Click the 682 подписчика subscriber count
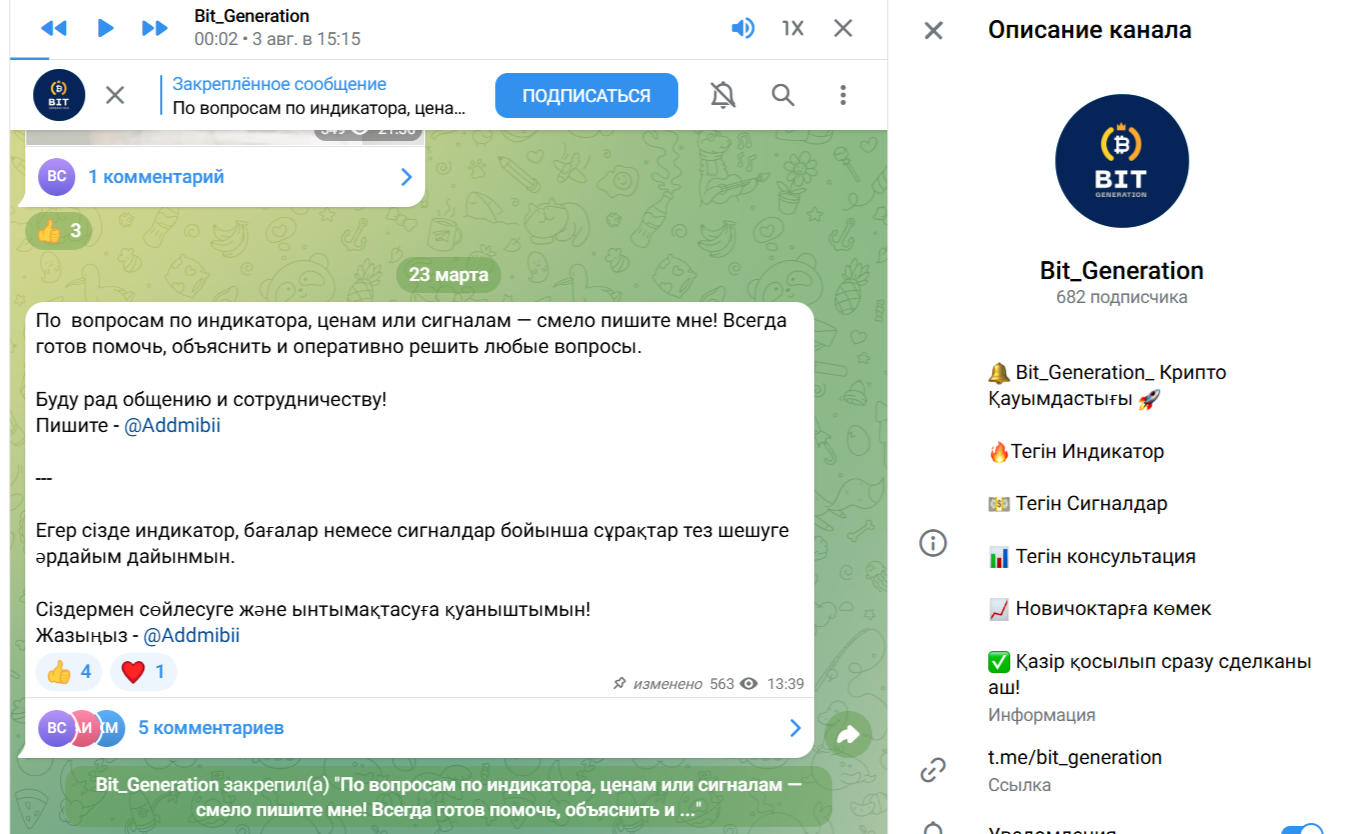The width and height of the screenshot is (1356, 834). 1122,297
